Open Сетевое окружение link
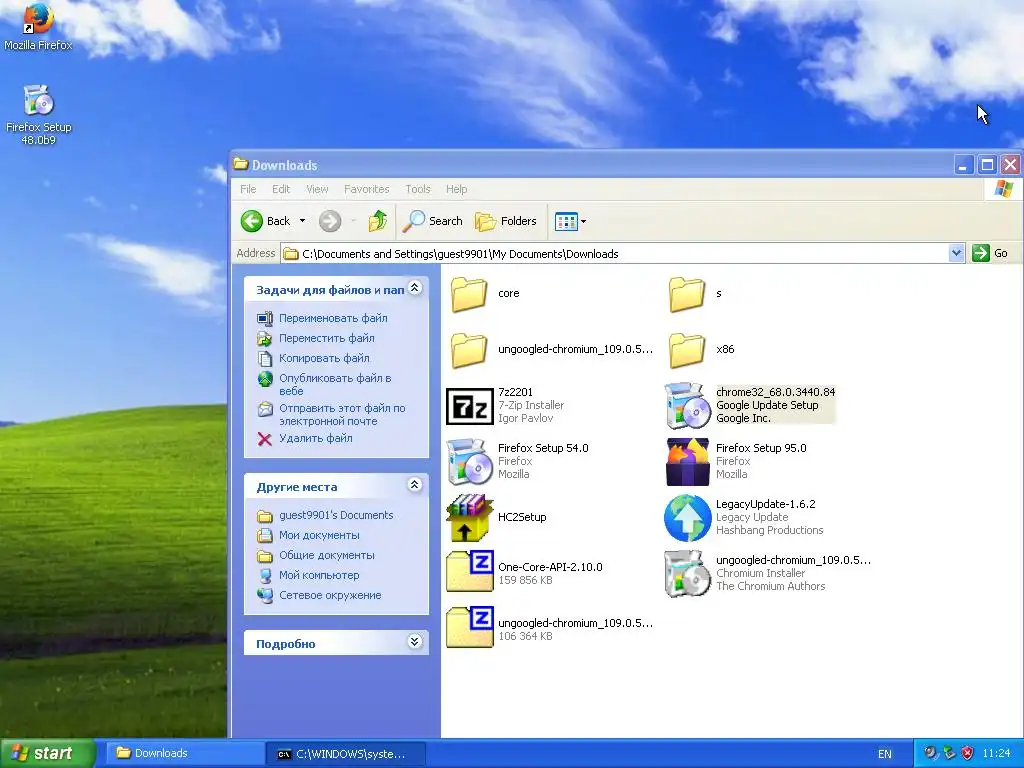Viewport: 1024px width, 768px height. coord(330,596)
